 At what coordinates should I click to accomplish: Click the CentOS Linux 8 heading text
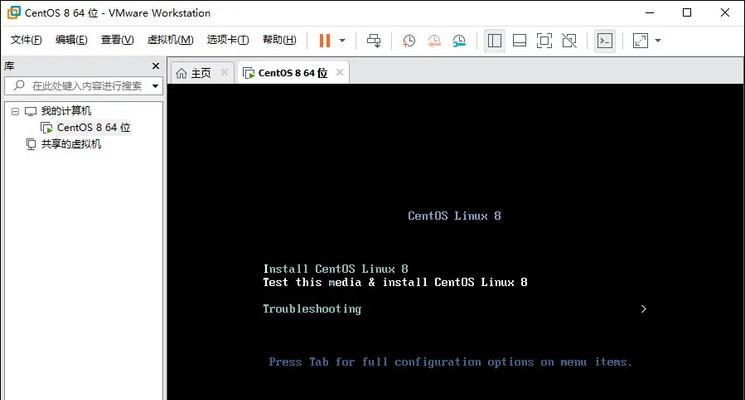454,216
